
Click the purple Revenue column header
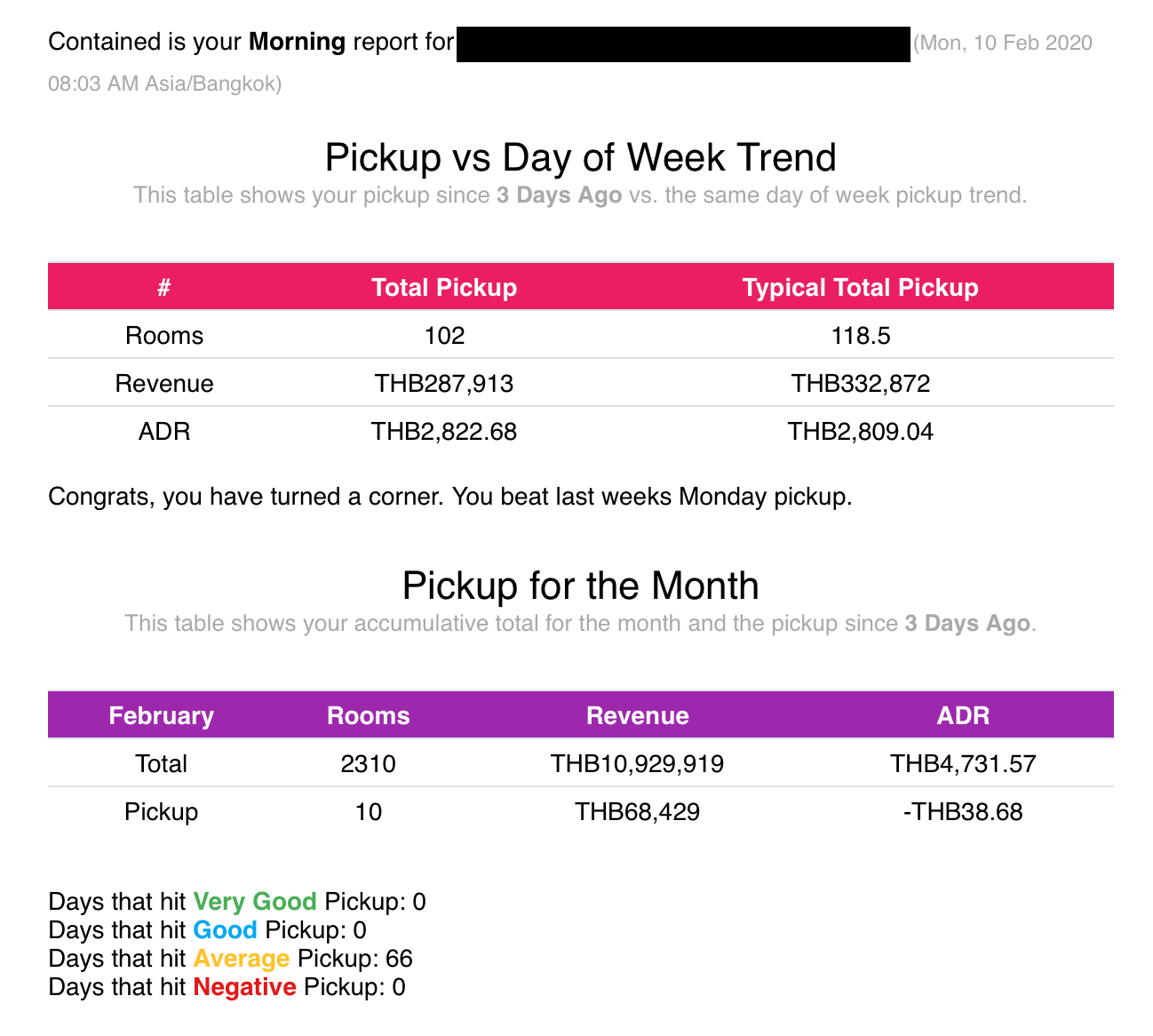click(637, 715)
